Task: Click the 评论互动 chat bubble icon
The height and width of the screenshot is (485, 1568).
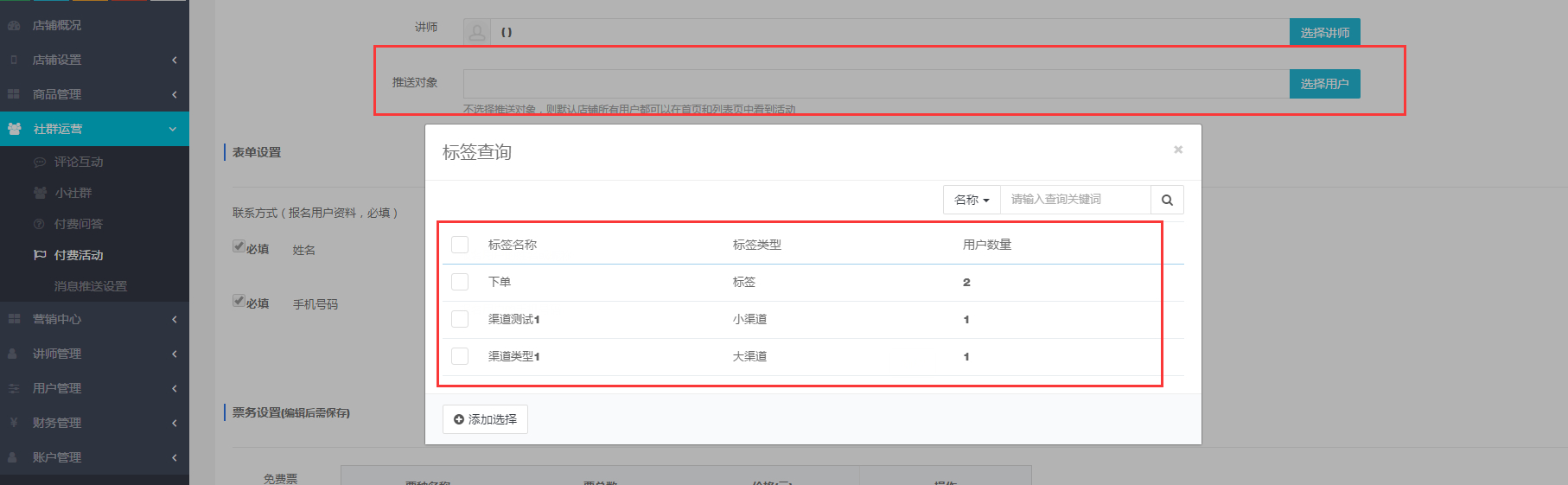Action: [40, 163]
